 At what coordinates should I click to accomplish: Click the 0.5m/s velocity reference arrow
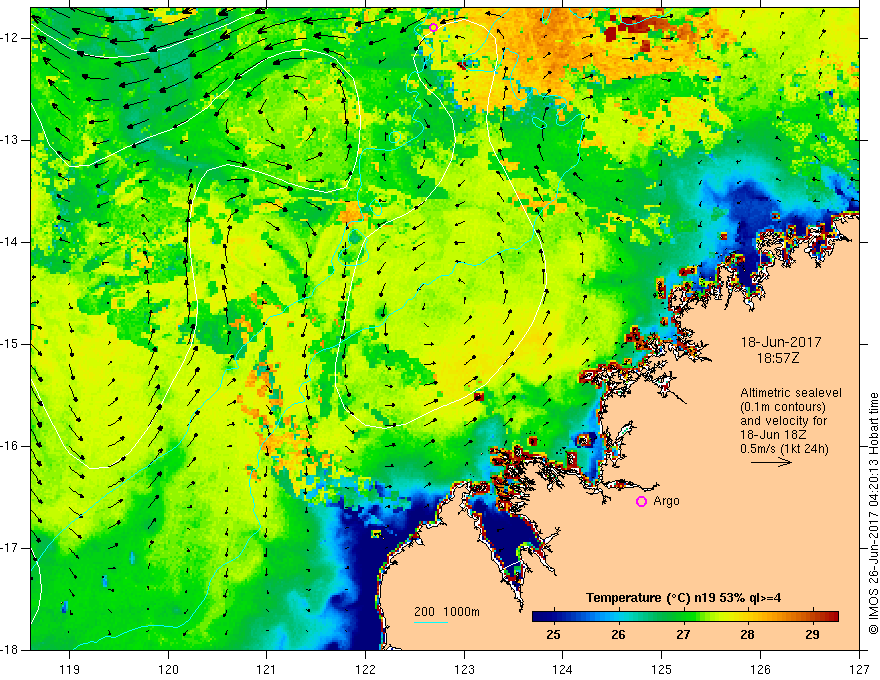click(x=771, y=462)
